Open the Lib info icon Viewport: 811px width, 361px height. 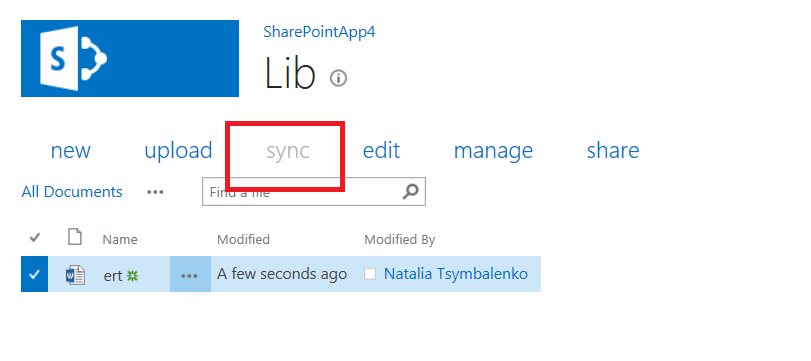pos(338,78)
